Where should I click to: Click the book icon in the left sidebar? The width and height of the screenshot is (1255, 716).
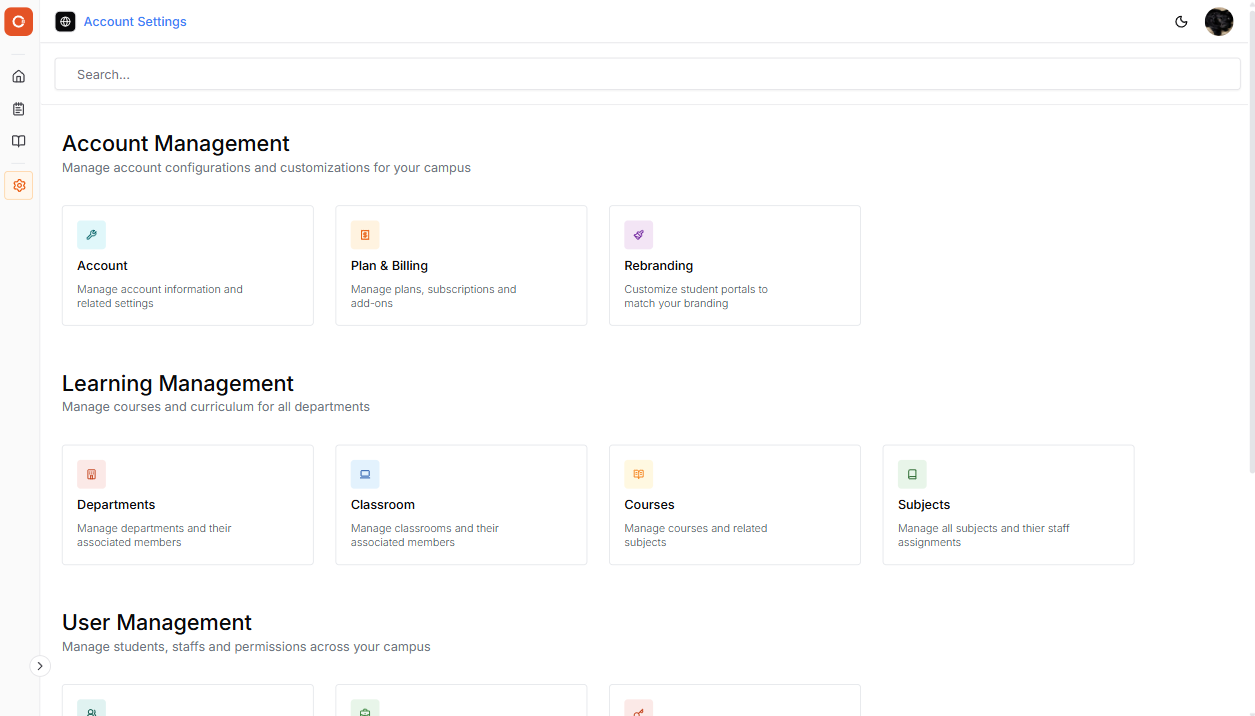(x=18, y=141)
